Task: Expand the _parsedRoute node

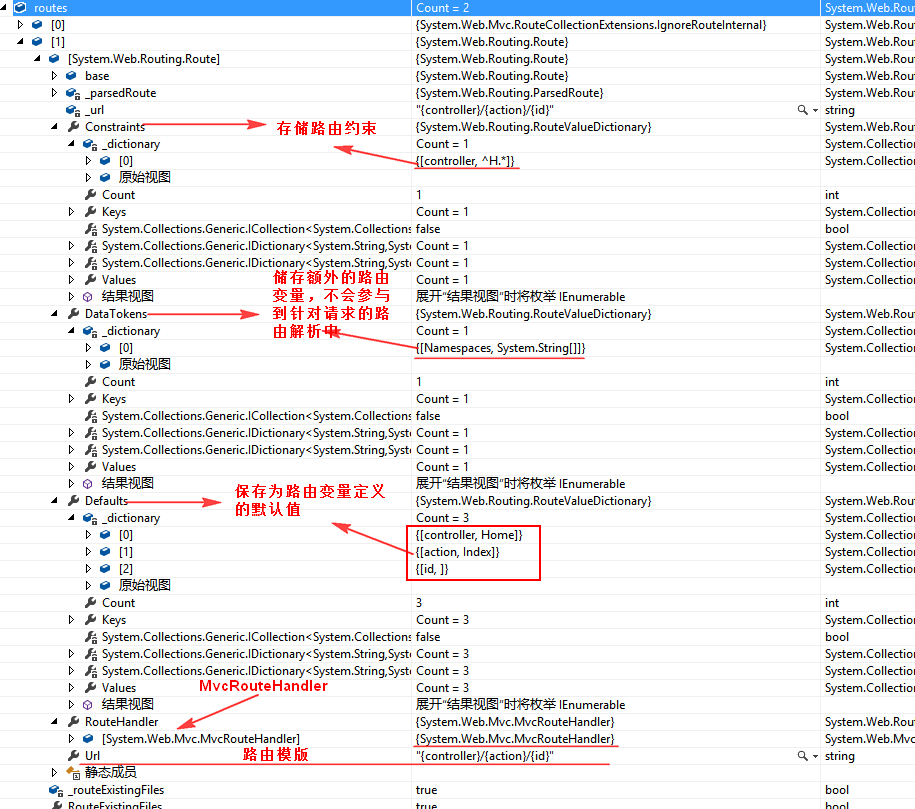Action: (54, 92)
